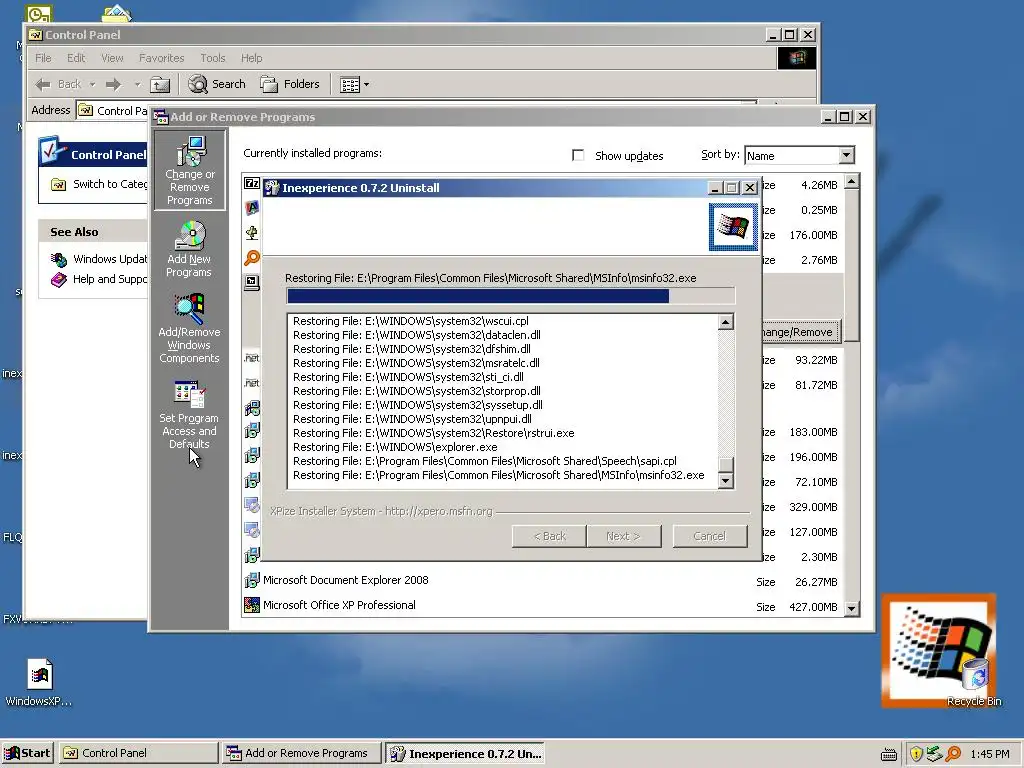Open the Sort by Name dropdown

846,155
